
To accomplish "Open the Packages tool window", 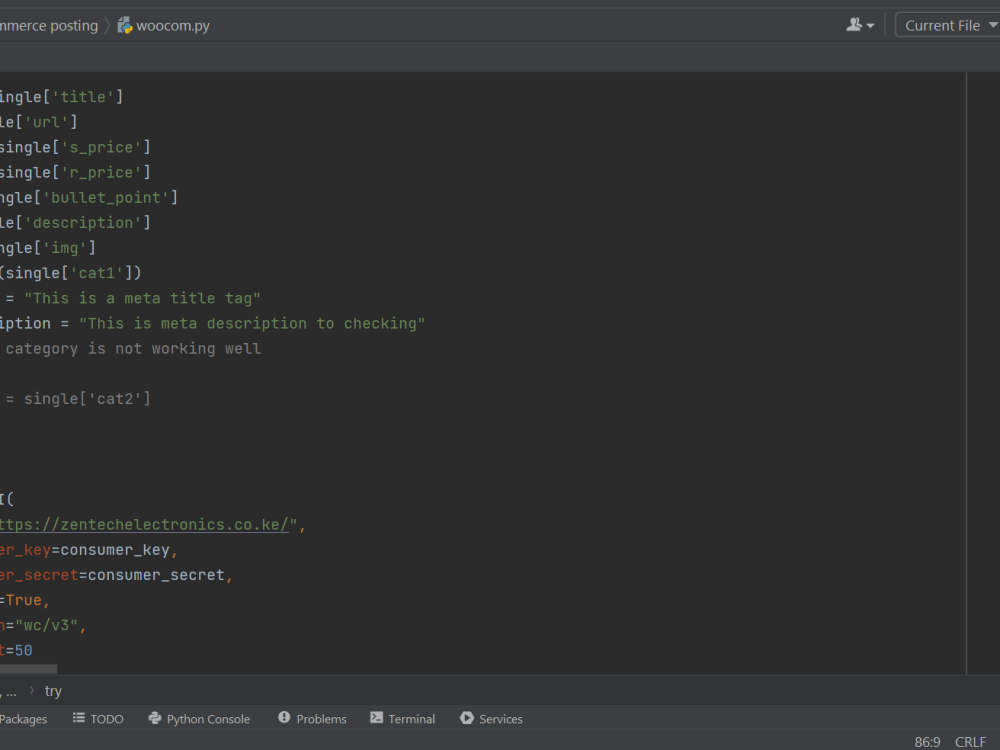I will (x=24, y=719).
